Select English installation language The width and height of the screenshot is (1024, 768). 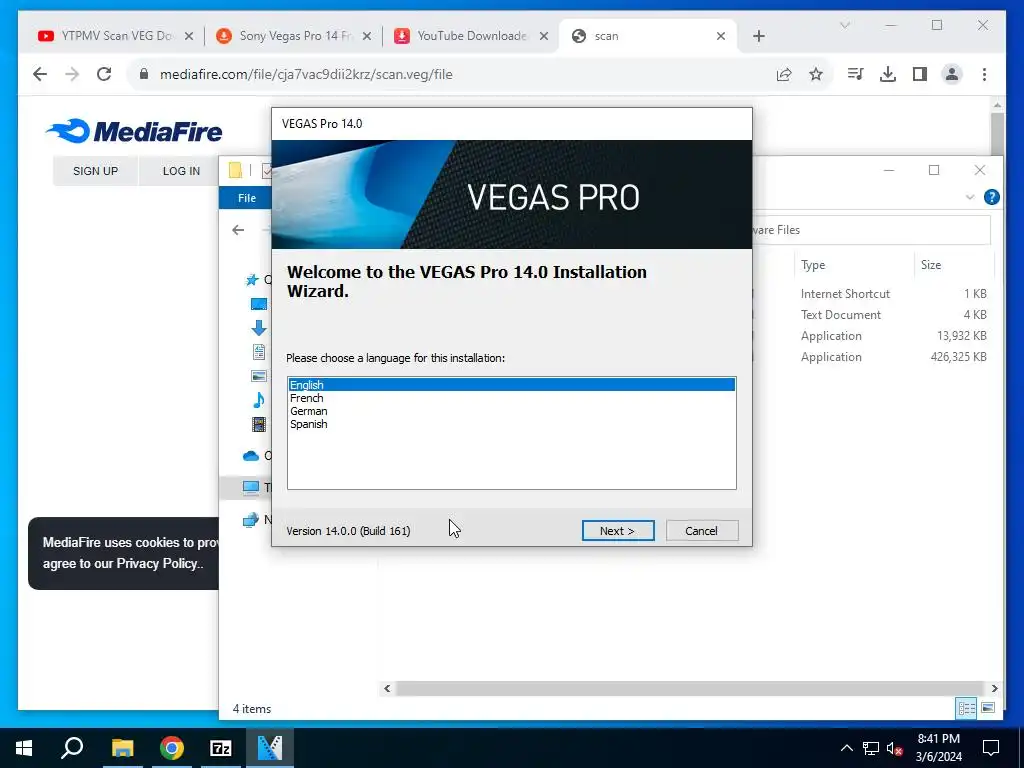(511, 385)
